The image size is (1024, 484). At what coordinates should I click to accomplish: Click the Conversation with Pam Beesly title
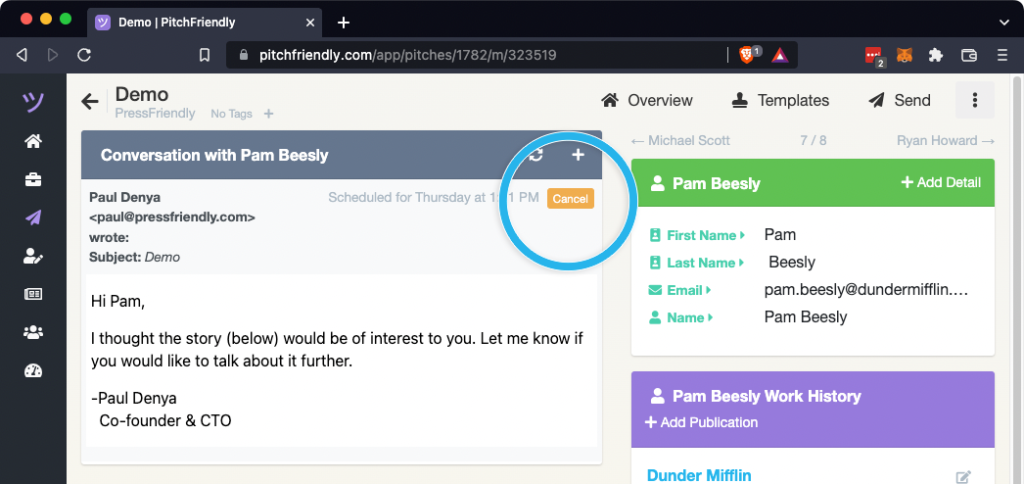click(x=214, y=155)
